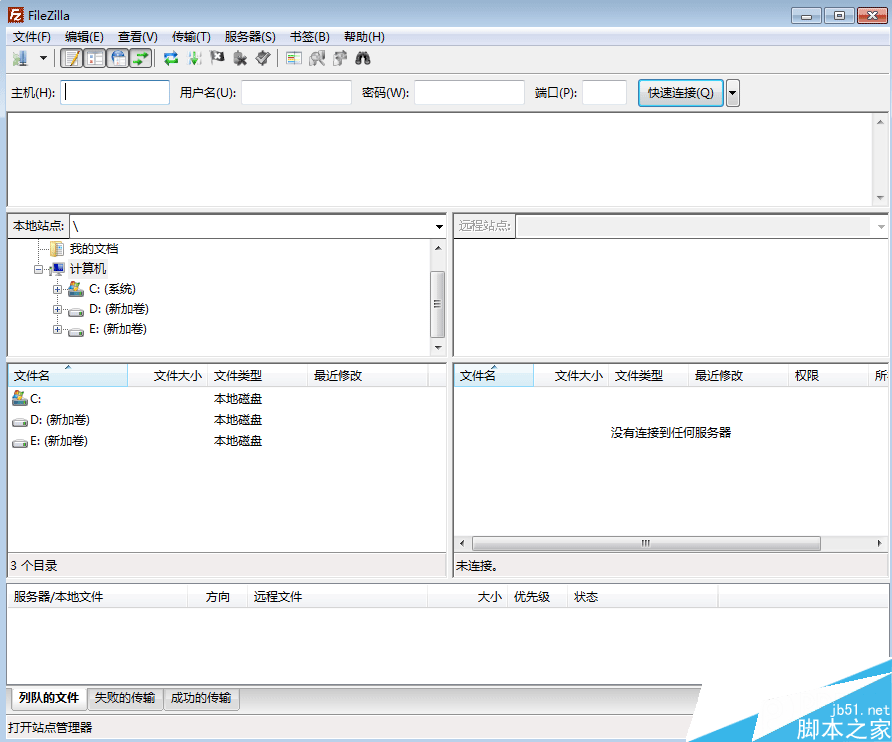This screenshot has height=742, width=892.
Task: Toggle local directory tree display
Action: (x=95, y=58)
